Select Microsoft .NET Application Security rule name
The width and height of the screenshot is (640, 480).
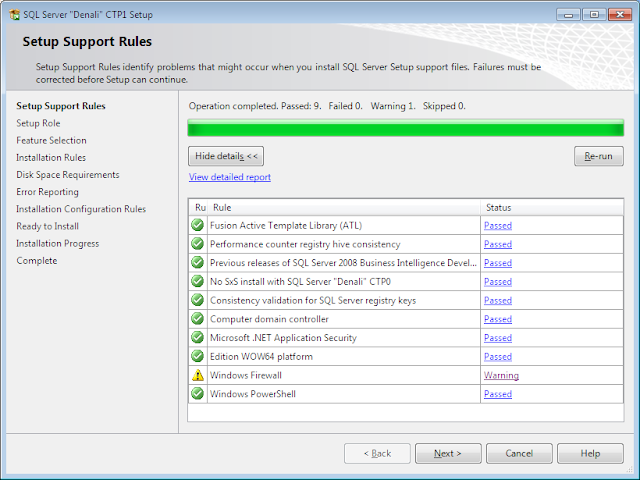click(283, 338)
